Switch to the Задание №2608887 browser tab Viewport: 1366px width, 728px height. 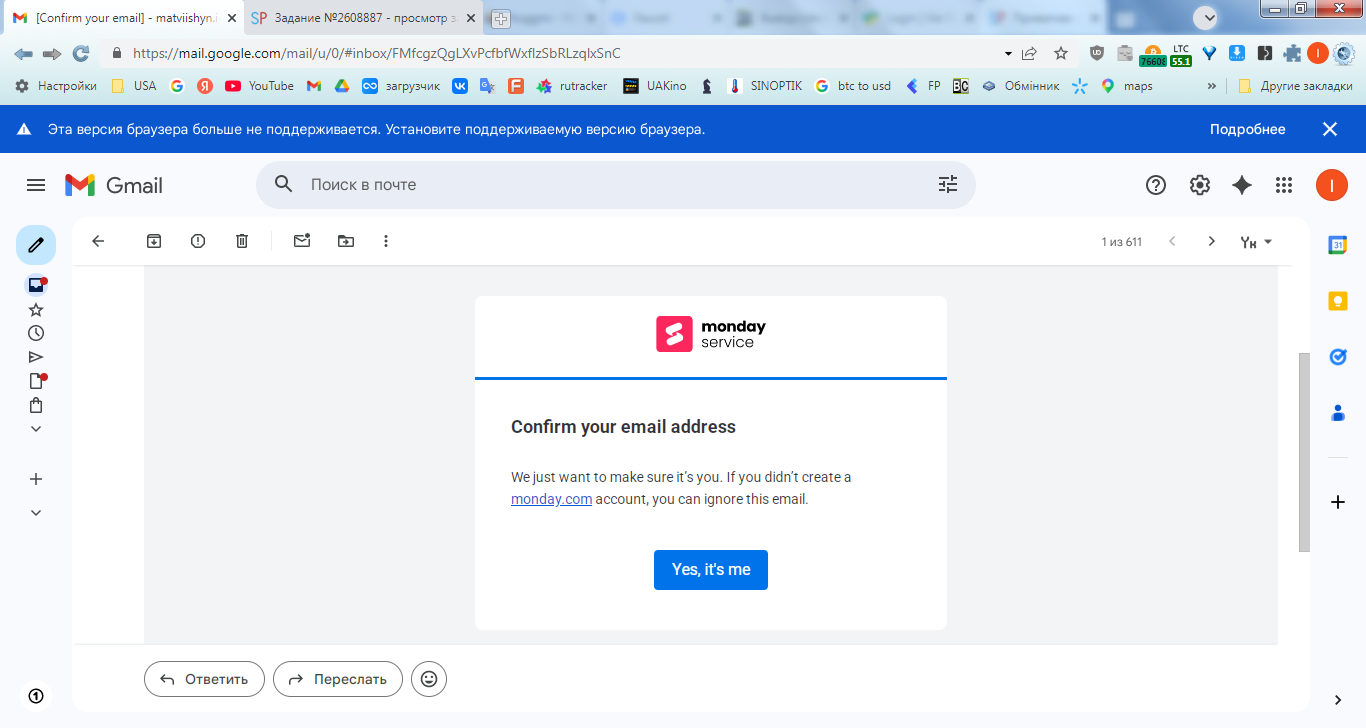coord(362,18)
